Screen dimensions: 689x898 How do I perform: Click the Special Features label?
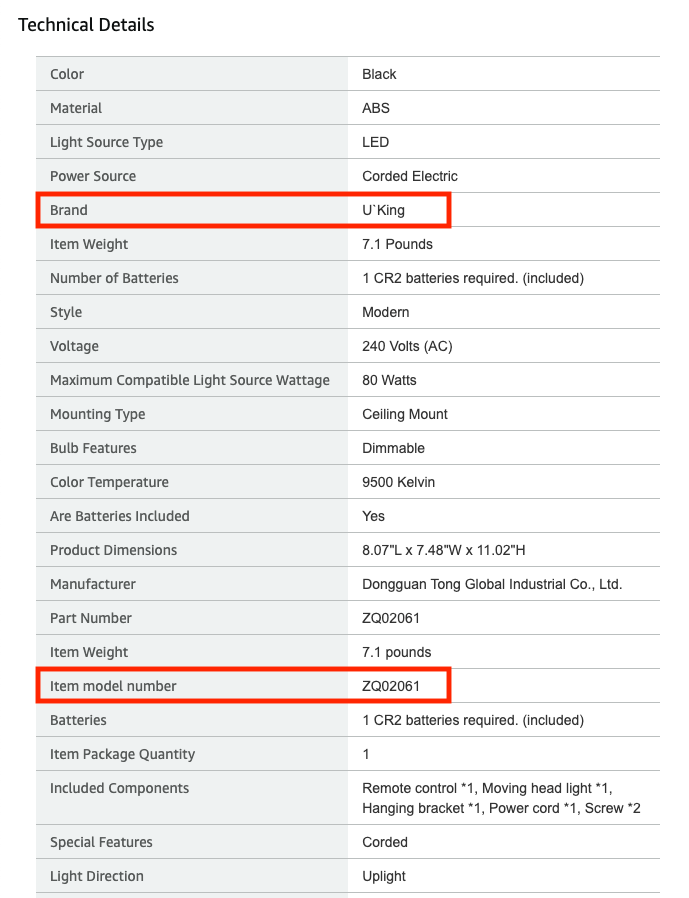pos(101,842)
